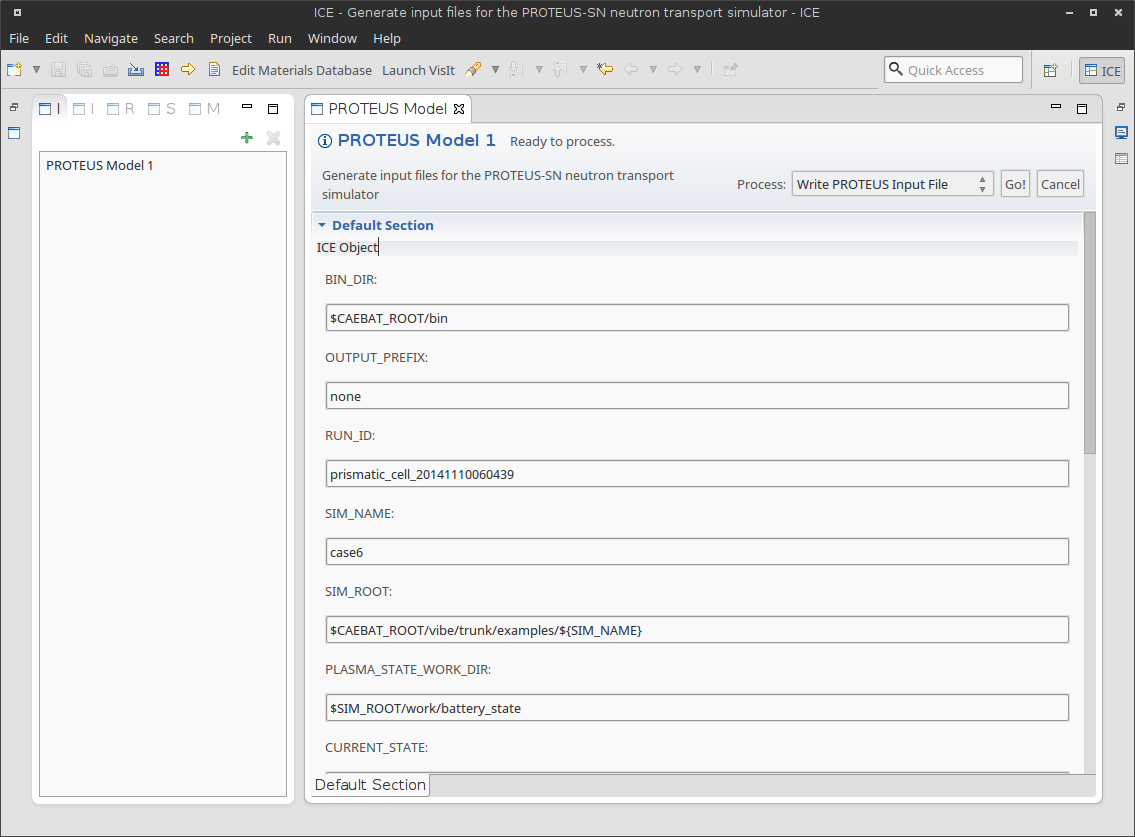Open the Run menu

point(279,38)
